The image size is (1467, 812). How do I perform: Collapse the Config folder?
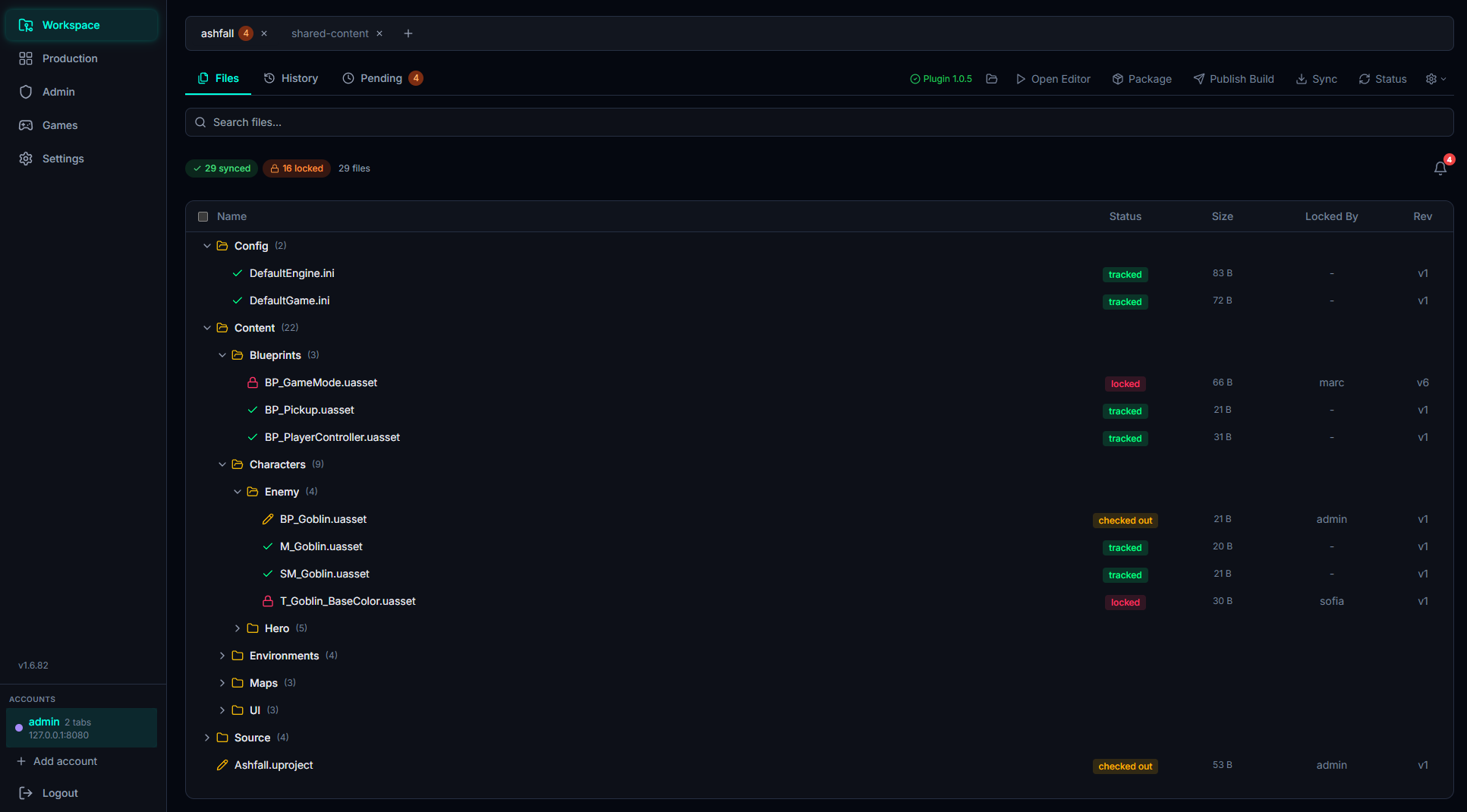pos(207,246)
